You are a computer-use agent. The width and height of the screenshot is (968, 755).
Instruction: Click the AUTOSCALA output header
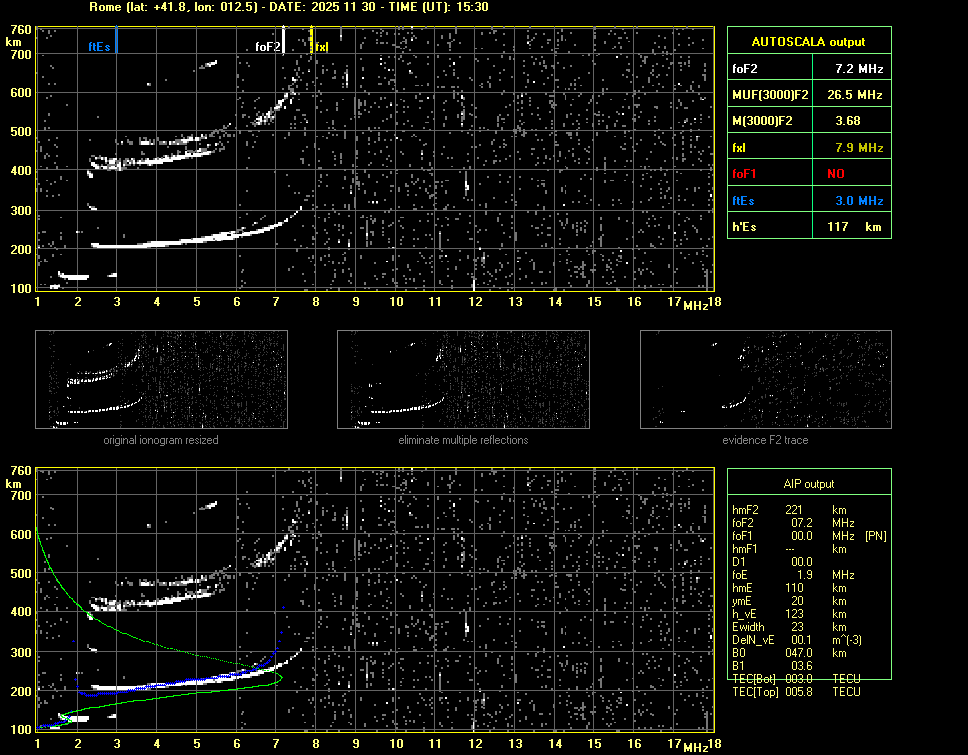click(808, 42)
